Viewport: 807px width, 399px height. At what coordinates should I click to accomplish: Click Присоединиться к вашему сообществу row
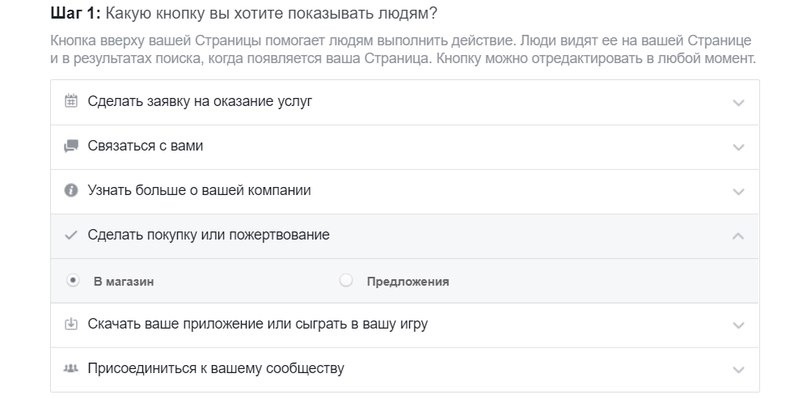tap(405, 370)
